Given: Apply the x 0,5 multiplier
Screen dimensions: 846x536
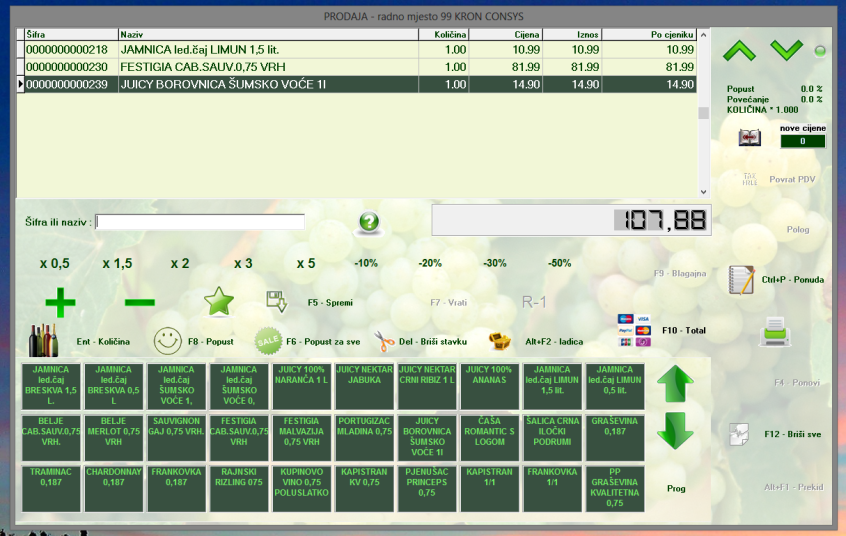Looking at the screenshot, I should [54, 263].
